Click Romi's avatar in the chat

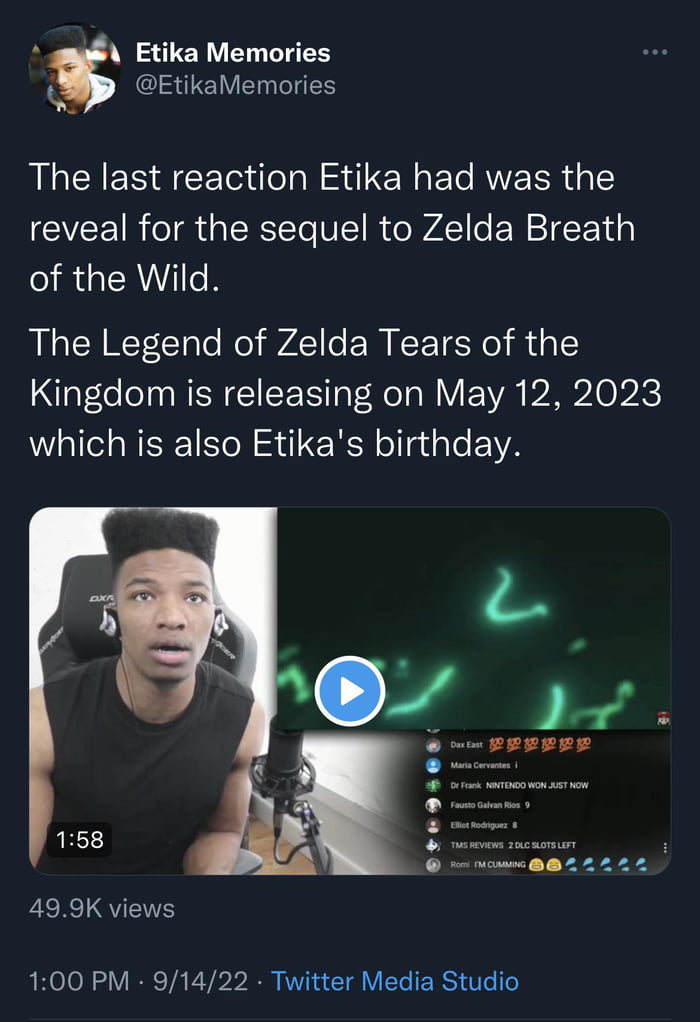[x=434, y=862]
